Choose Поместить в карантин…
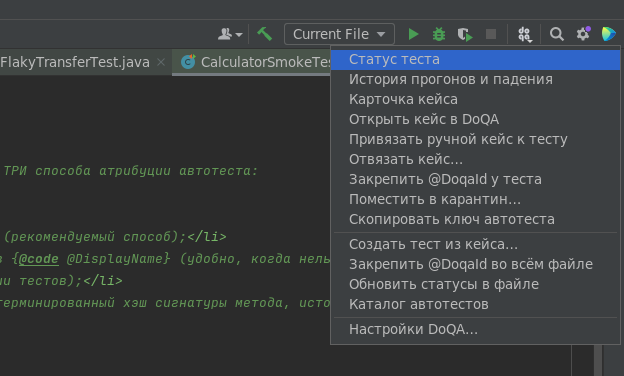This screenshot has width=624, height=376. 475,199
